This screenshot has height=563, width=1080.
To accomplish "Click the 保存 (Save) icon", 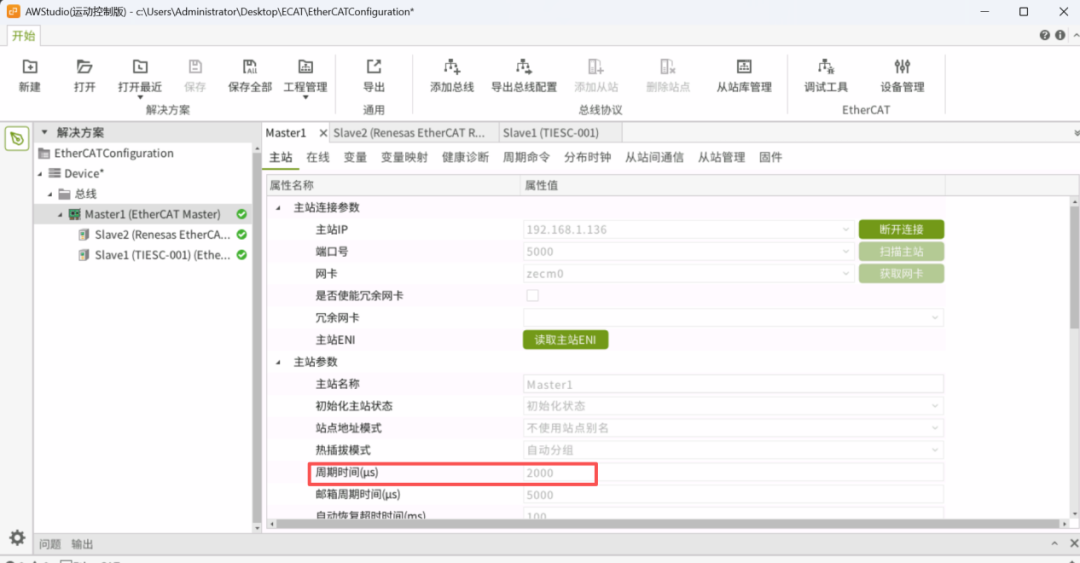I will click(x=195, y=67).
